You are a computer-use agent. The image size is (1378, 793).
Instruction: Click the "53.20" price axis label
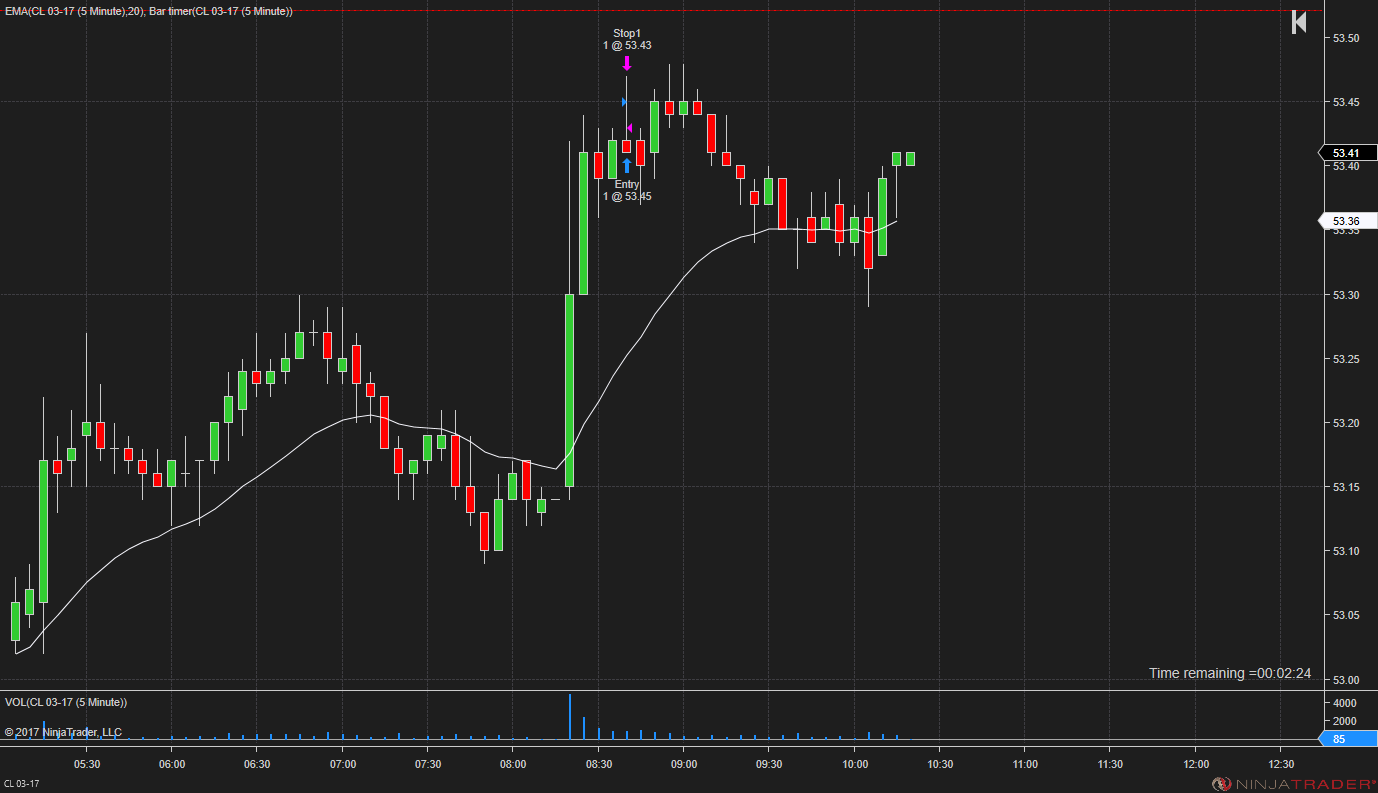point(1346,423)
